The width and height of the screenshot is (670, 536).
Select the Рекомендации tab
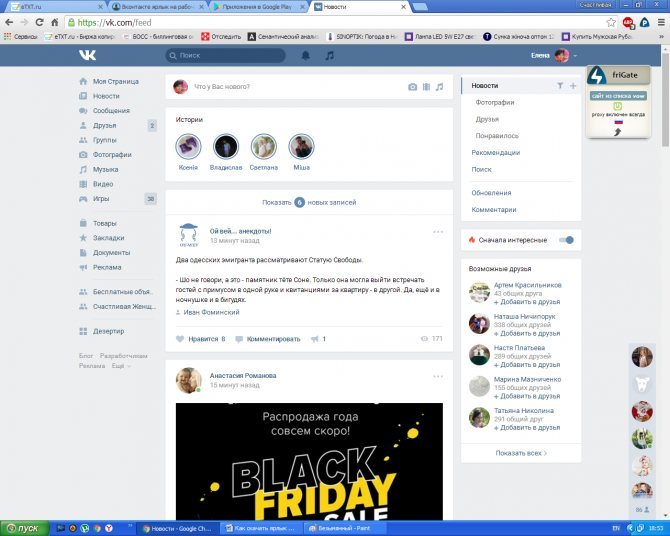(x=496, y=153)
